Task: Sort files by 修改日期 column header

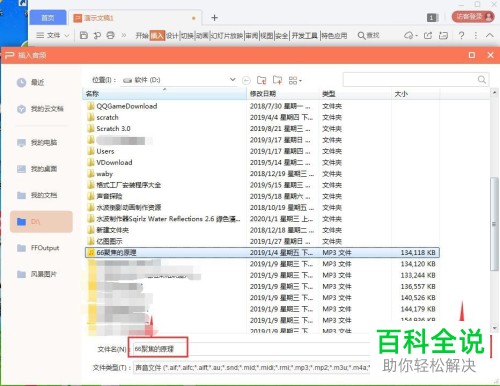Action: point(283,94)
